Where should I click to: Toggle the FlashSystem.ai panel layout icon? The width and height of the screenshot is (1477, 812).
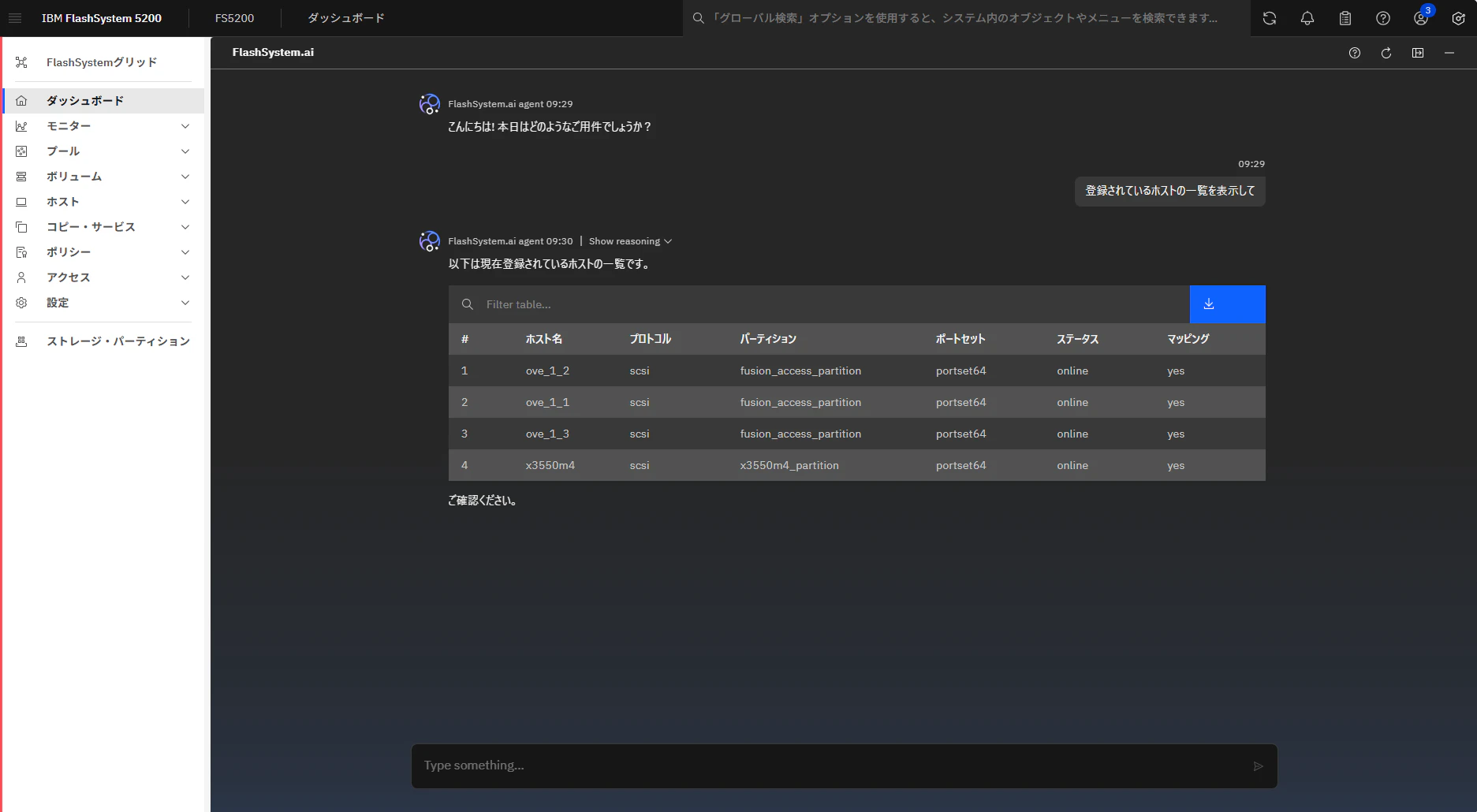coord(1418,53)
